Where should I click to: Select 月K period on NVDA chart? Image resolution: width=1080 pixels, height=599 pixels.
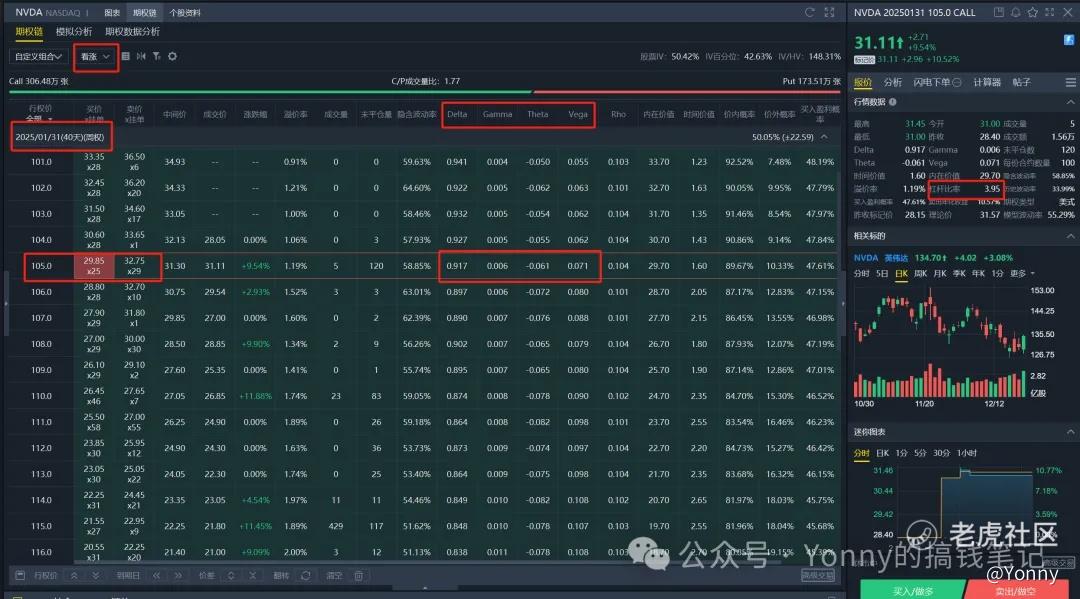(939, 273)
